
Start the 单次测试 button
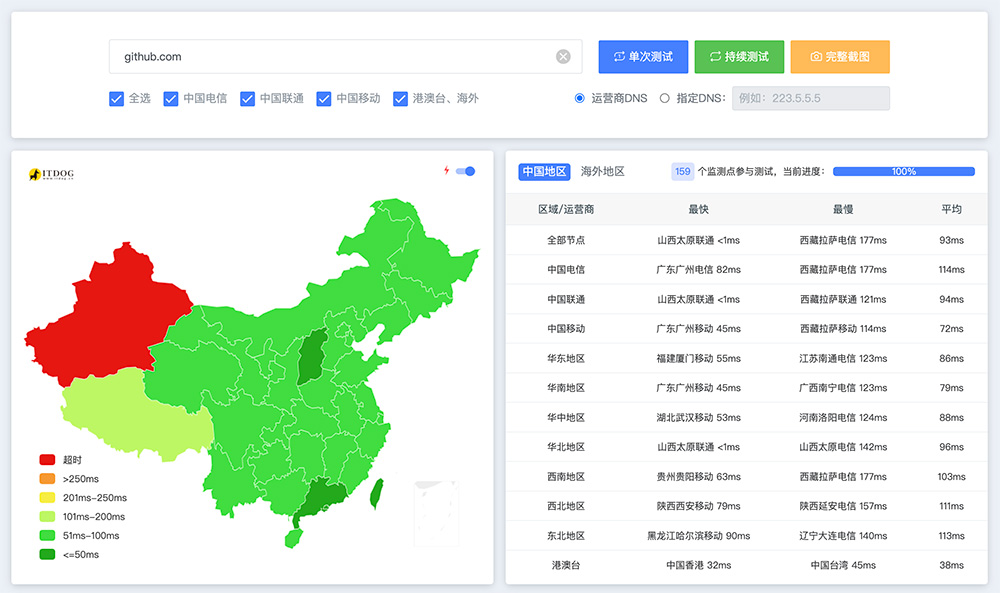pyautogui.click(x=643, y=57)
